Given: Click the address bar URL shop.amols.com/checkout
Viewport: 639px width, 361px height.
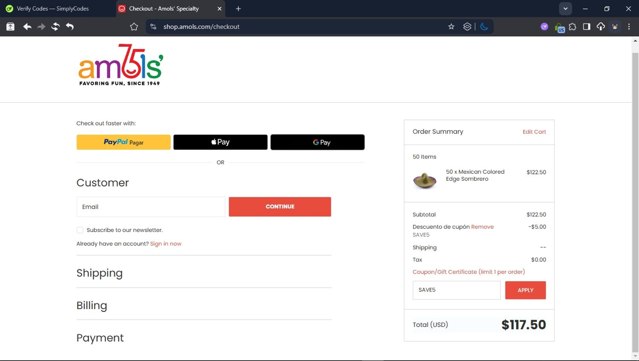Looking at the screenshot, I should pyautogui.click(x=201, y=26).
